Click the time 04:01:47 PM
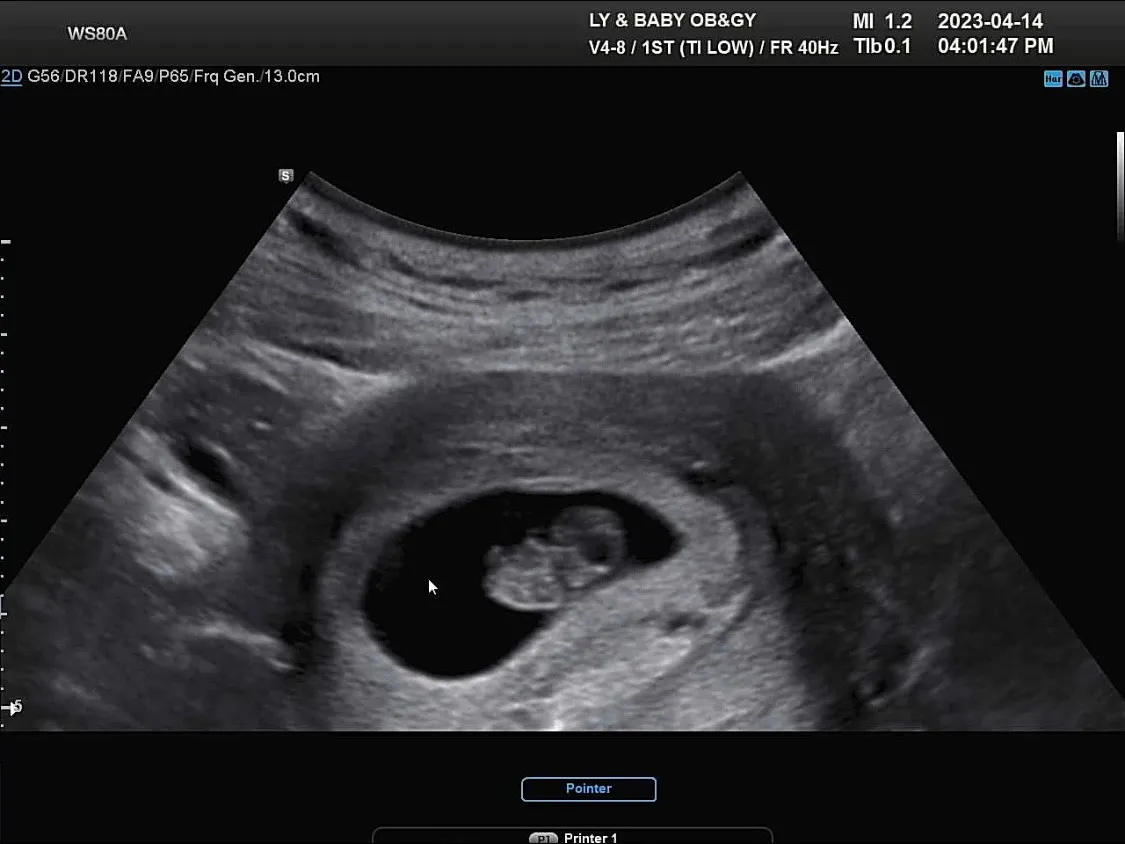The height and width of the screenshot is (844, 1125). (x=995, y=46)
